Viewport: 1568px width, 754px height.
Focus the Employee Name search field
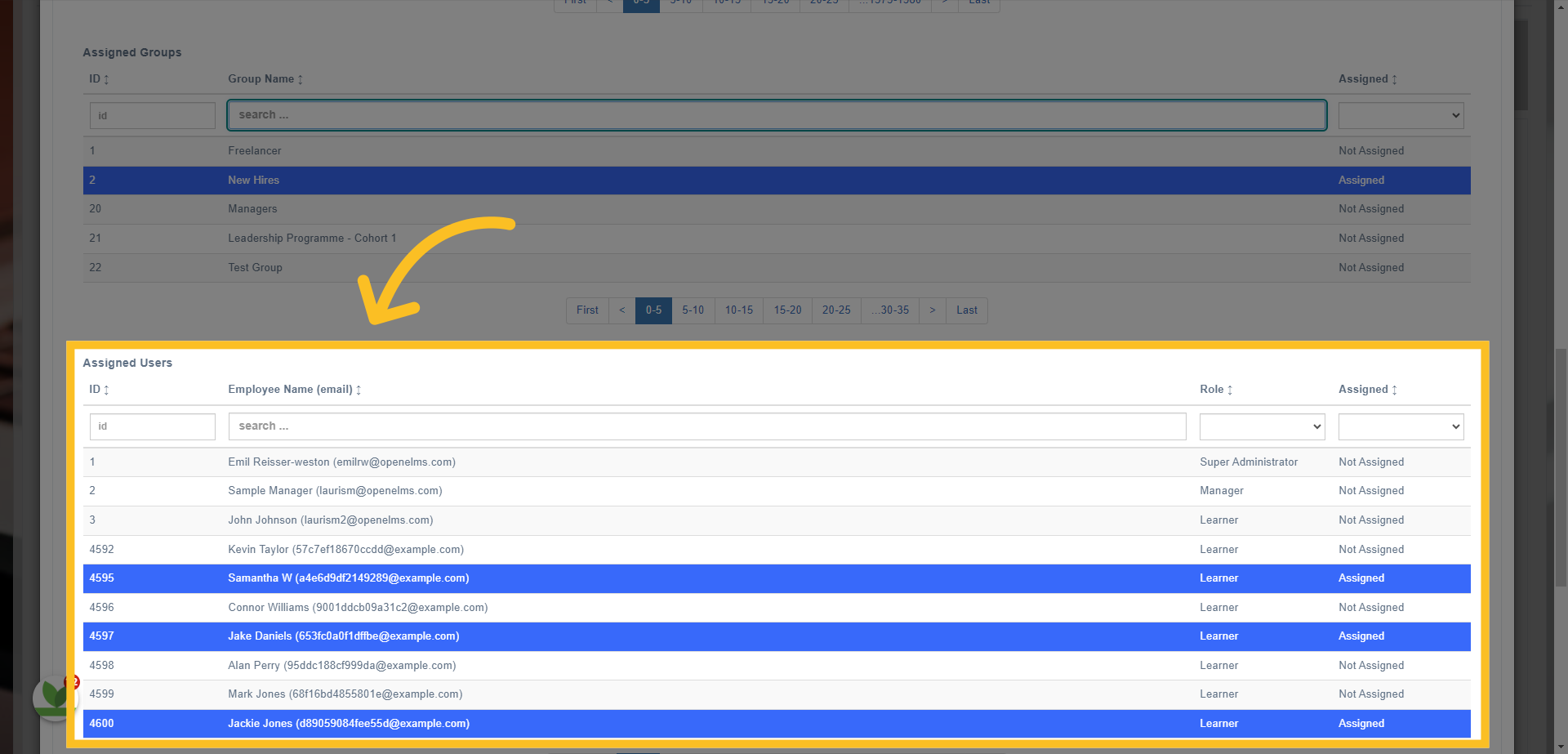(x=707, y=426)
